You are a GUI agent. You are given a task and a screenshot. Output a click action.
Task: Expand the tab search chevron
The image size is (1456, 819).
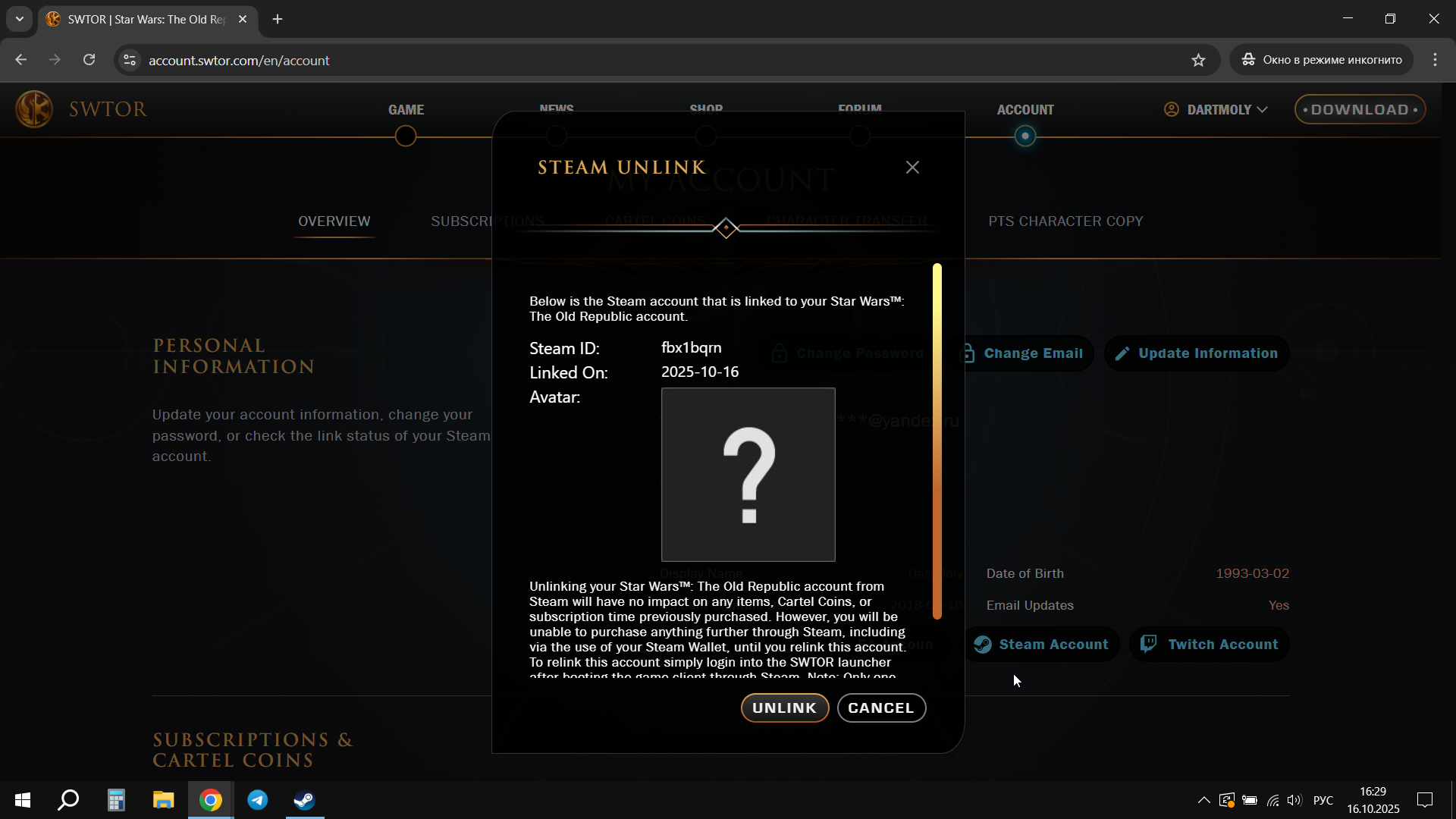[x=20, y=19]
